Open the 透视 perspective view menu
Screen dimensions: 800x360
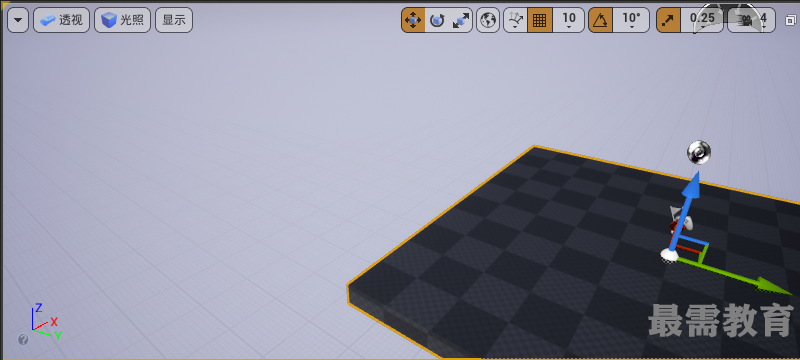point(61,20)
